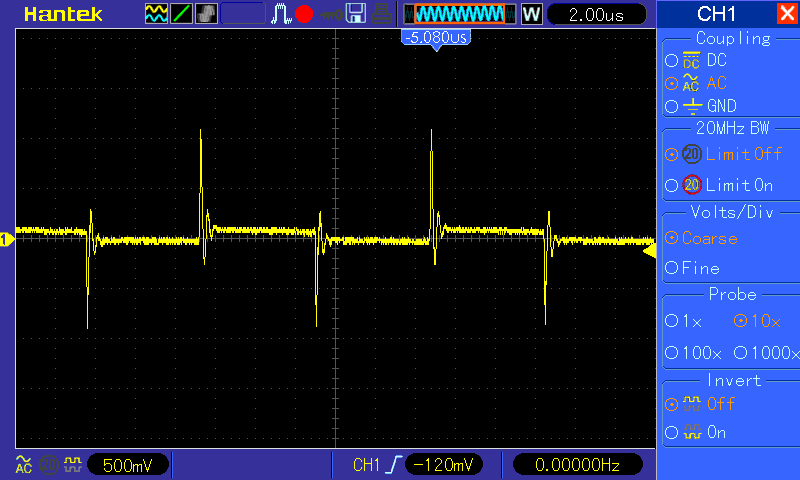Click the 0.00000Hz frequency counter readout
Image resolution: width=800 pixels, height=480 pixels.
click(577, 465)
